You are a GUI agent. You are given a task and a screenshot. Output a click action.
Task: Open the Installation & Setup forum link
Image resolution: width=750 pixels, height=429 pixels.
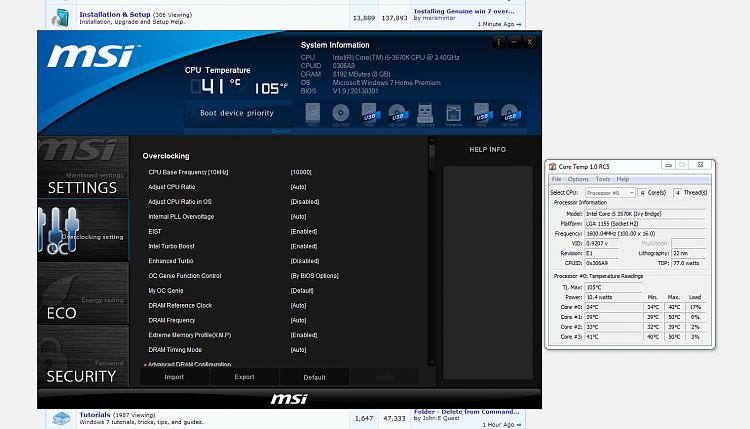pyautogui.click(x=115, y=14)
